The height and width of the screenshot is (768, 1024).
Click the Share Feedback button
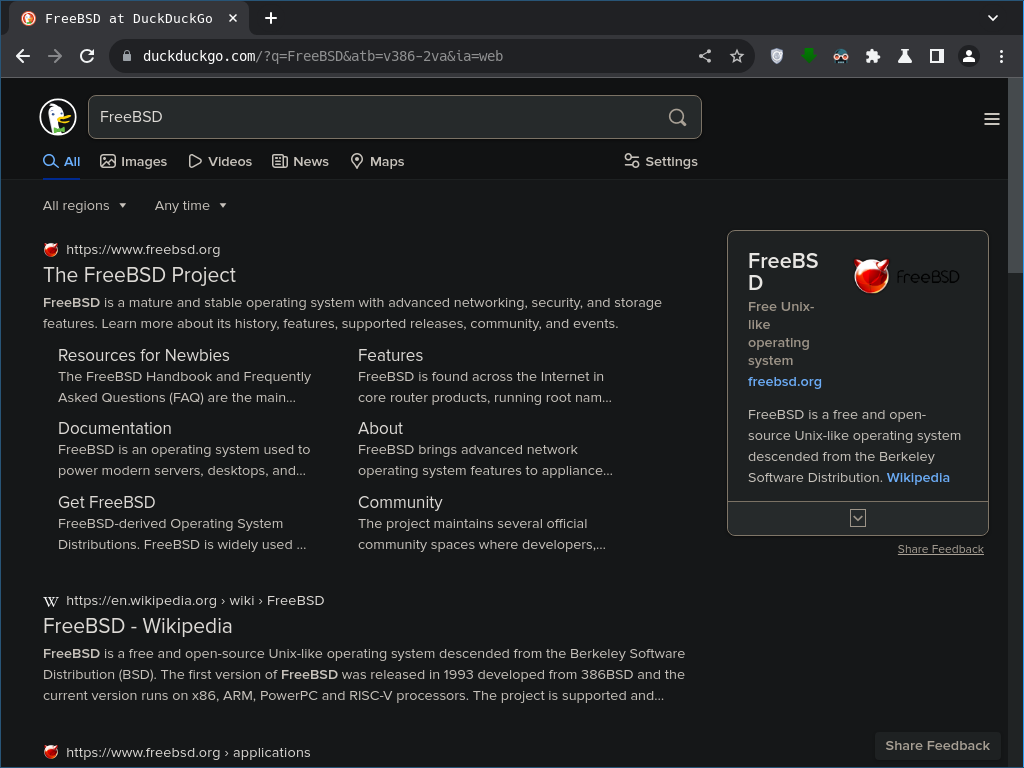937,745
